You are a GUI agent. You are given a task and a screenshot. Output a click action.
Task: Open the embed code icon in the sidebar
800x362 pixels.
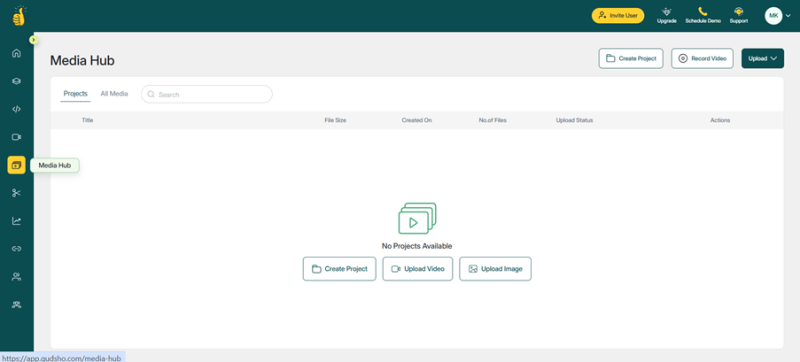[x=16, y=109]
